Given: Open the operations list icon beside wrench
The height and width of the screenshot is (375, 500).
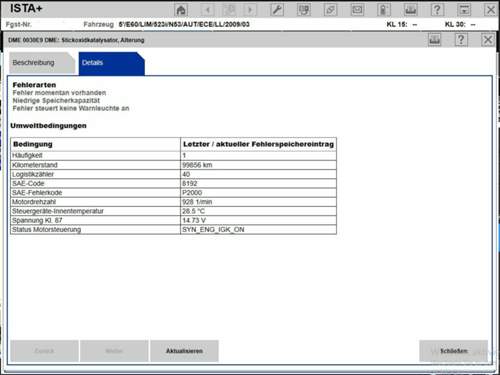Looking at the screenshot, I should coord(304,10).
